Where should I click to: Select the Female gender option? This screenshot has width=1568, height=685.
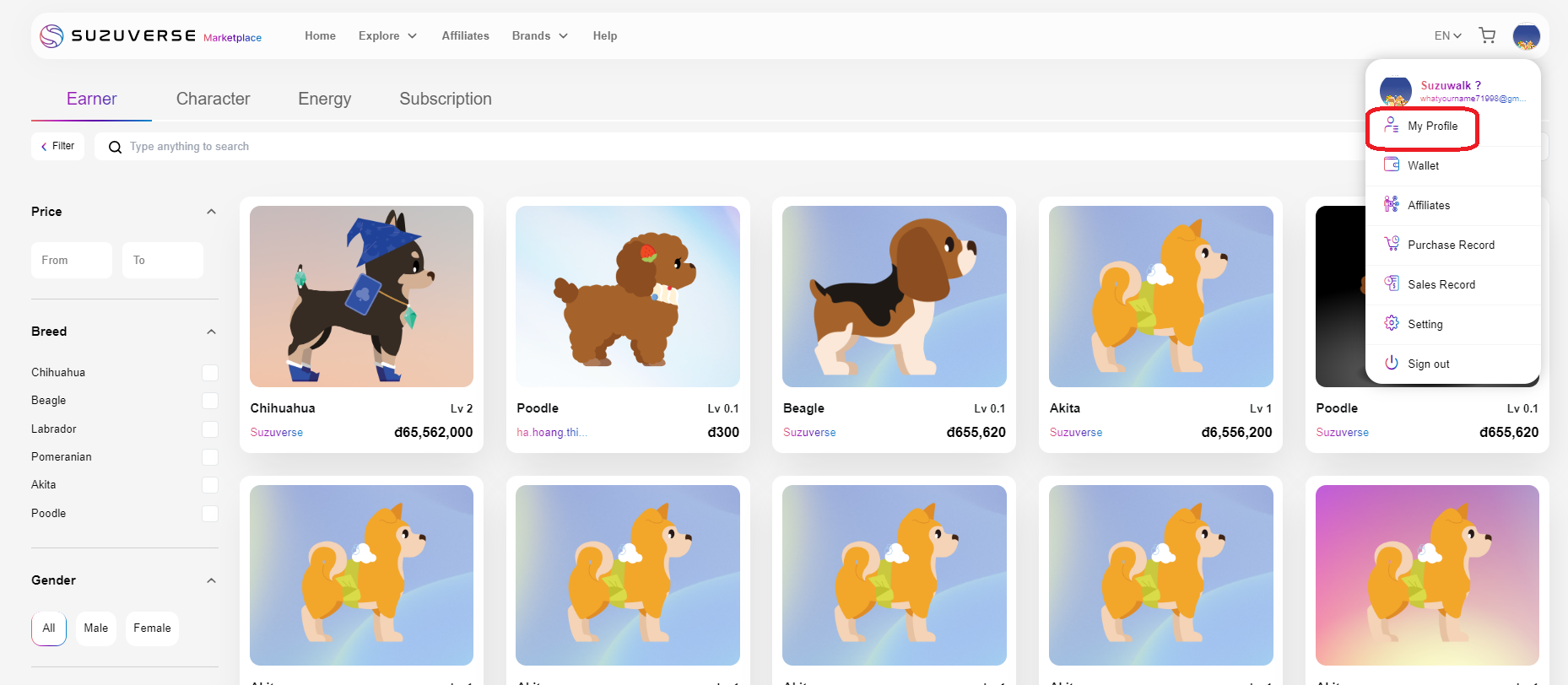pos(152,628)
